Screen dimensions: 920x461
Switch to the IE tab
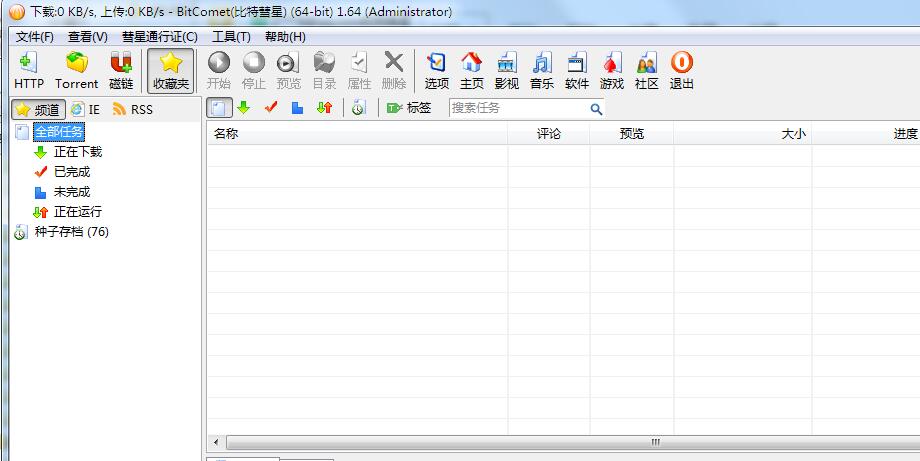[x=86, y=109]
